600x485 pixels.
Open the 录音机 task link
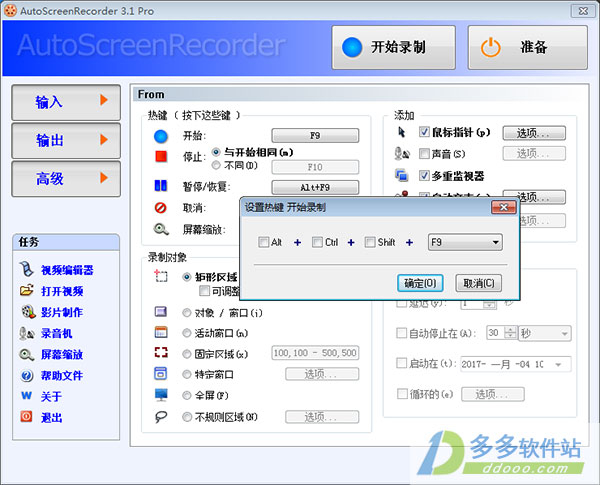pos(57,333)
